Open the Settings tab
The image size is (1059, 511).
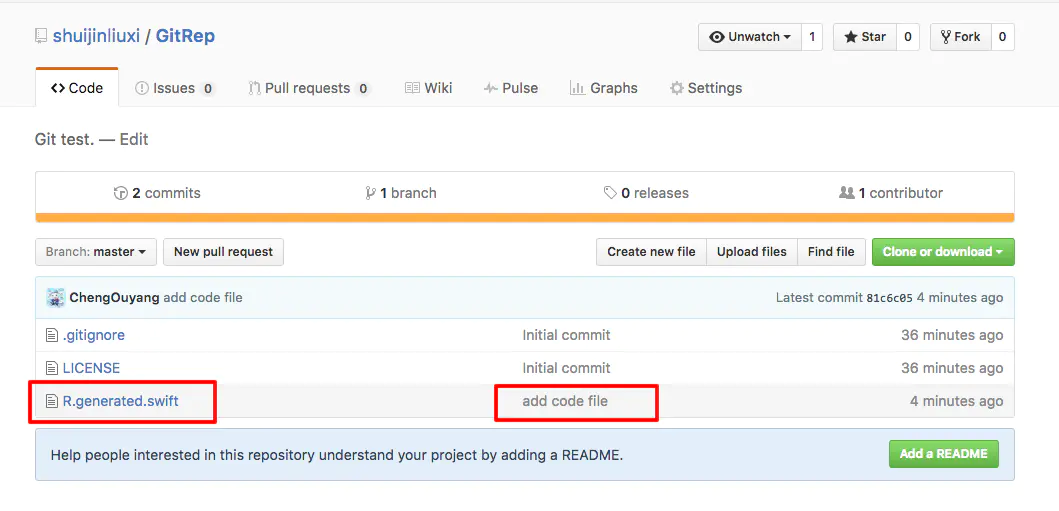[x=706, y=88]
